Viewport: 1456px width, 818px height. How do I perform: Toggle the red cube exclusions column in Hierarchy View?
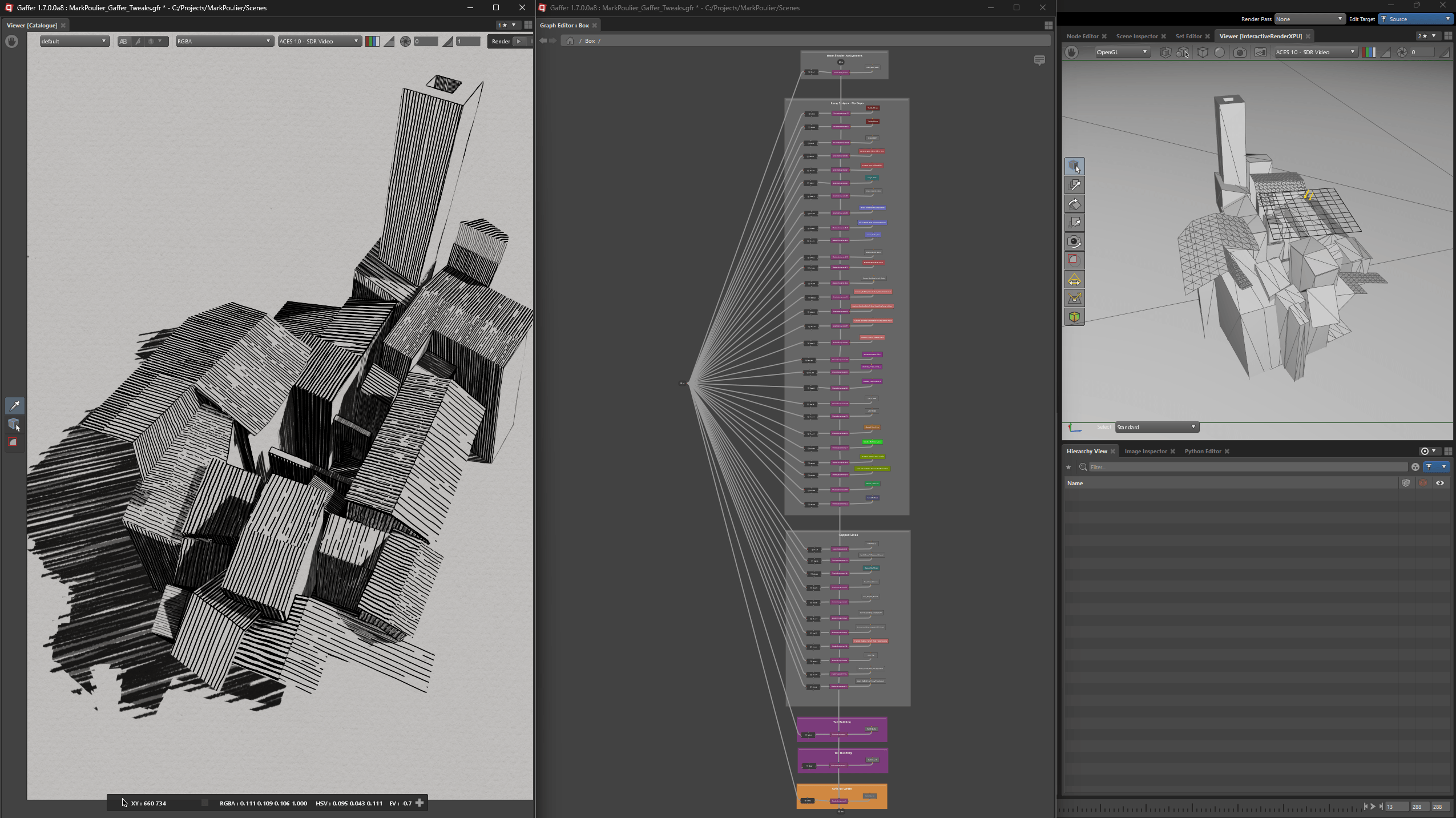click(1423, 483)
